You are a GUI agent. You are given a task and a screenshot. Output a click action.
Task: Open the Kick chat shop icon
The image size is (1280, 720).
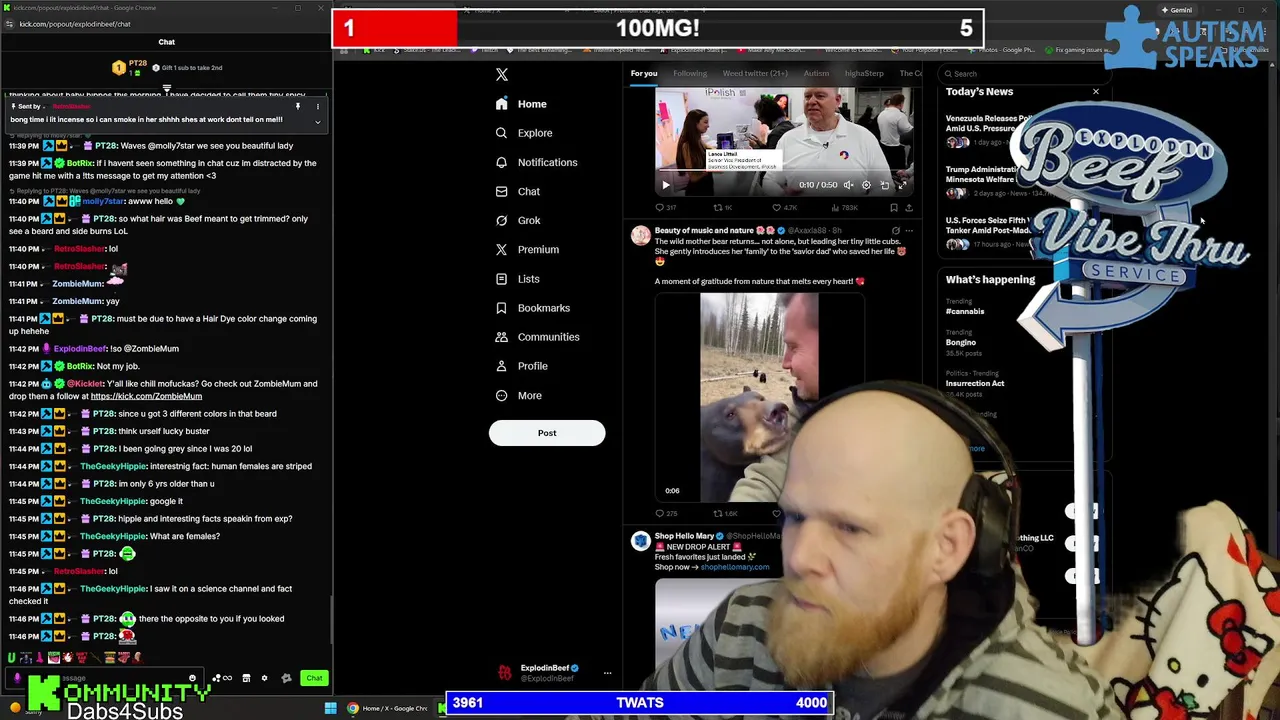(x=246, y=678)
